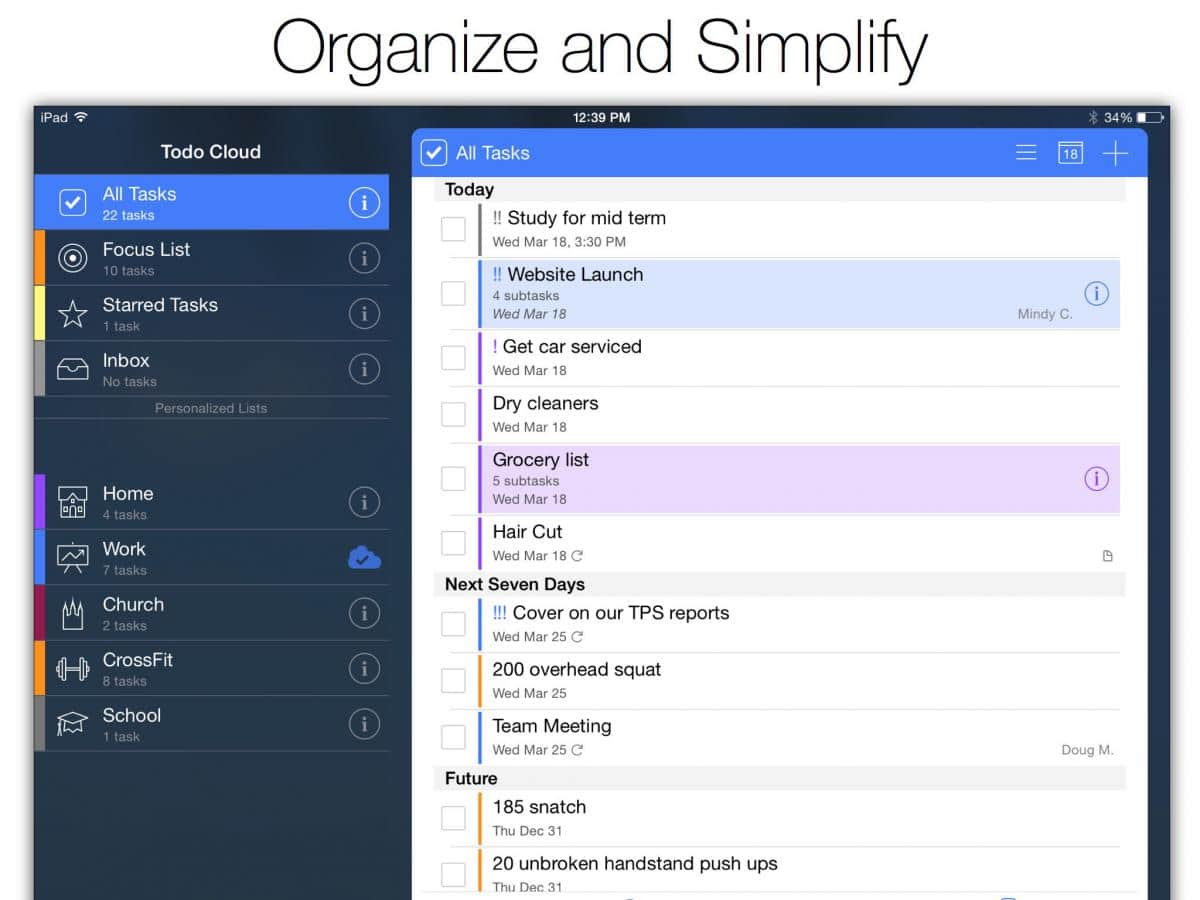Check the Team Meeting task checkbox
The height and width of the screenshot is (900, 1200).
click(x=454, y=737)
